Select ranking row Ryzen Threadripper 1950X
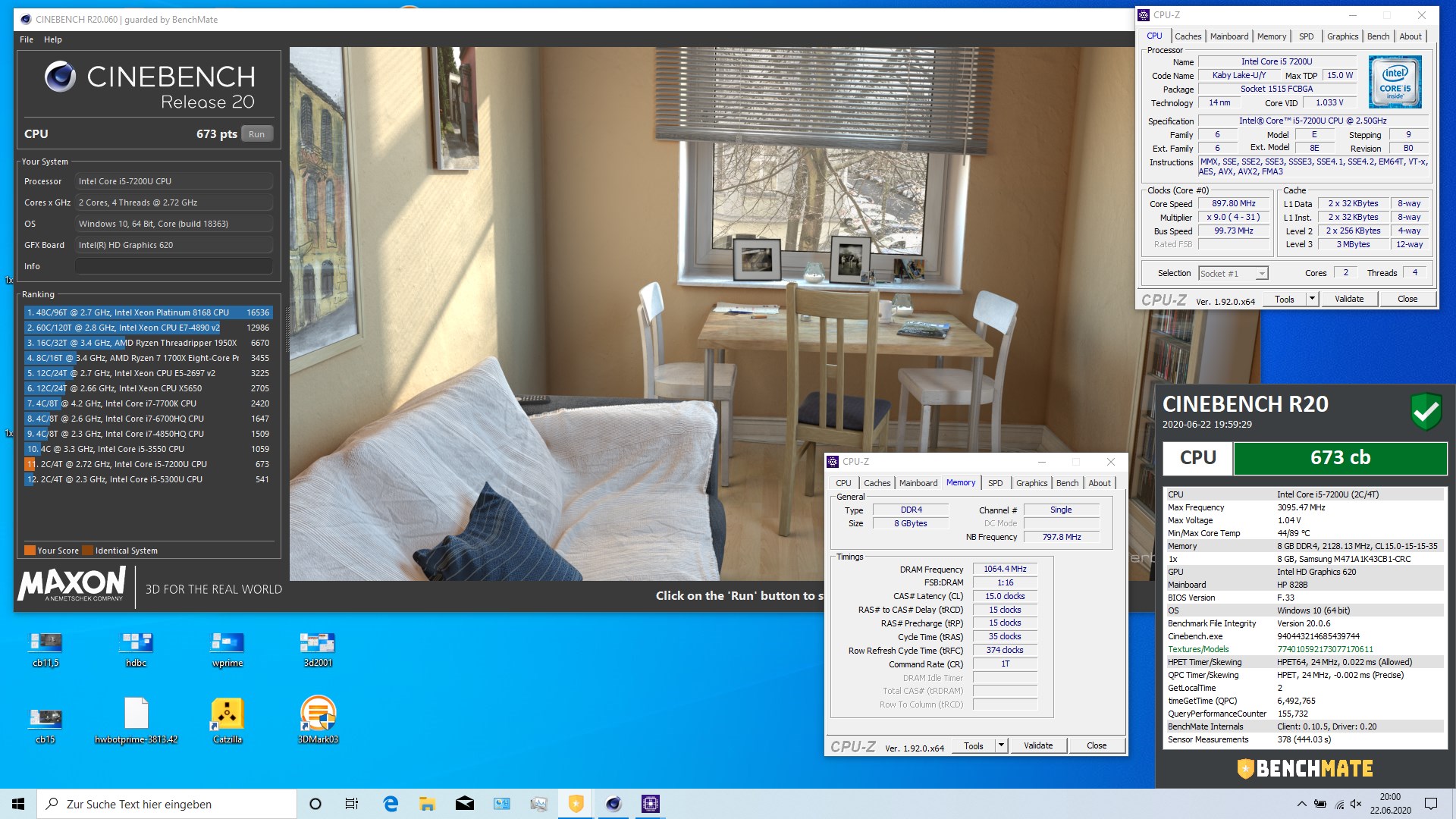Screen dimensions: 1456x819 (x=148, y=343)
